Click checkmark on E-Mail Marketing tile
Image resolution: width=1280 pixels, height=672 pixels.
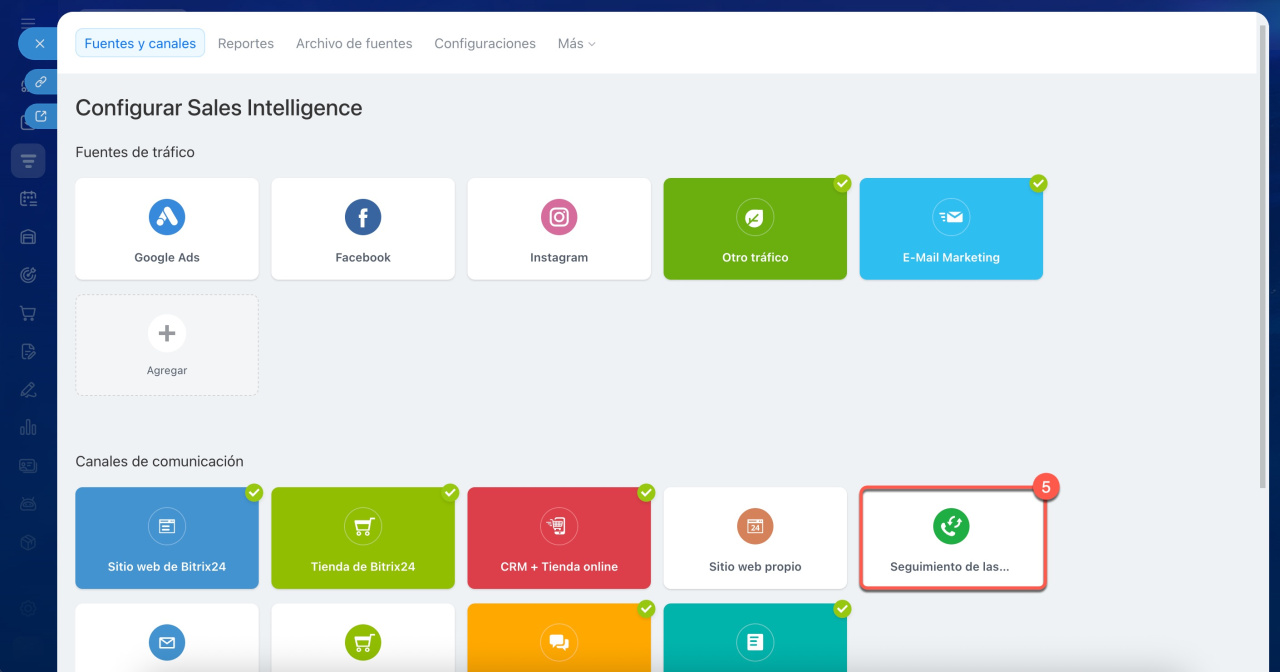1038,183
